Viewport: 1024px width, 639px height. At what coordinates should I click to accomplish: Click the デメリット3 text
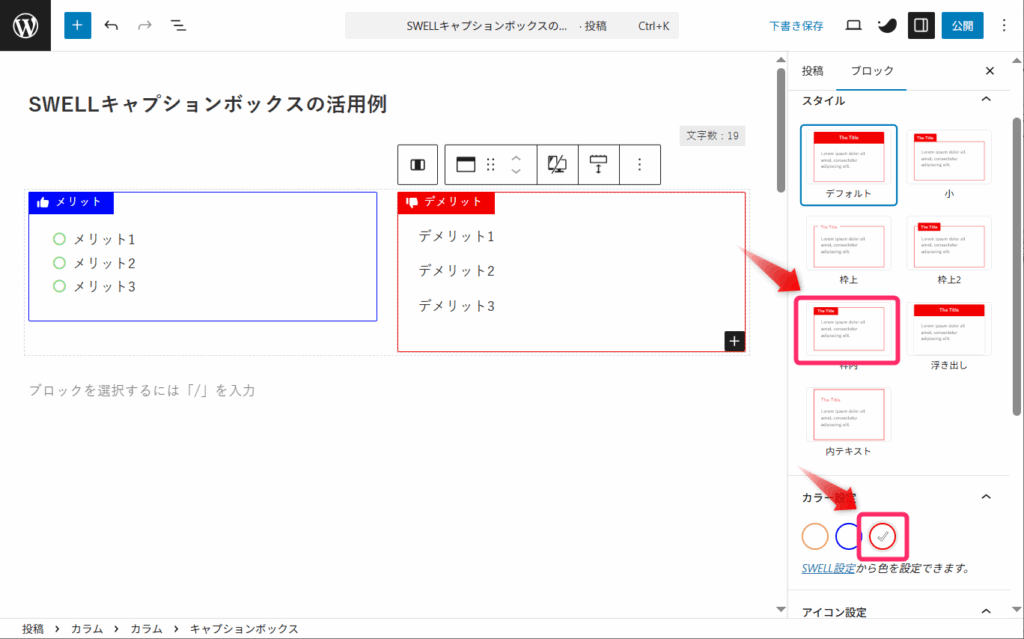[x=456, y=306]
